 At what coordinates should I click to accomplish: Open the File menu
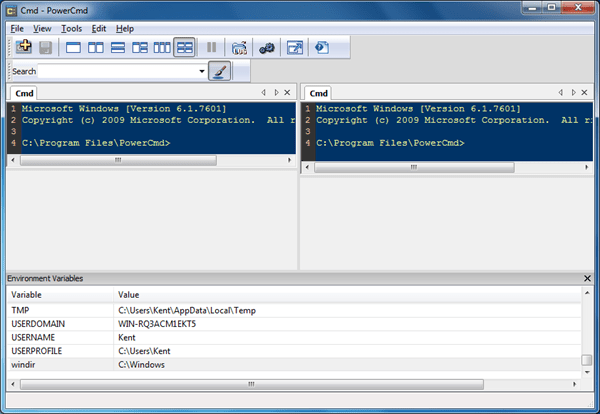tap(17, 29)
